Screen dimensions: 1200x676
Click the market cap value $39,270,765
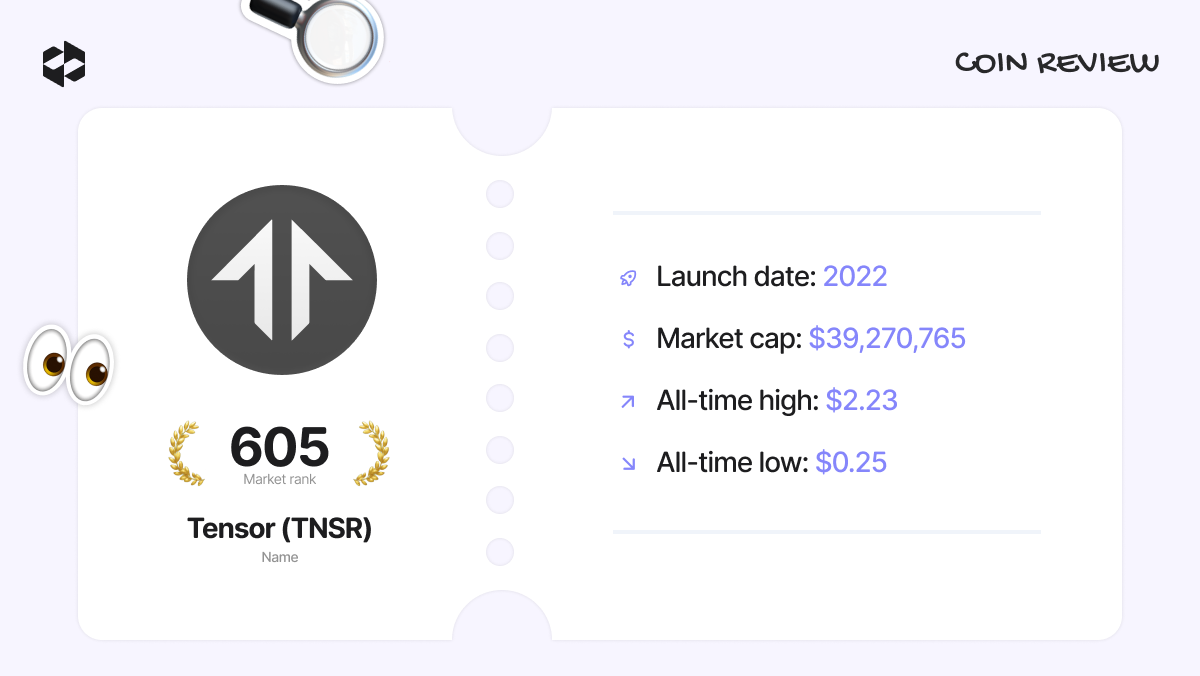pyautogui.click(x=887, y=339)
